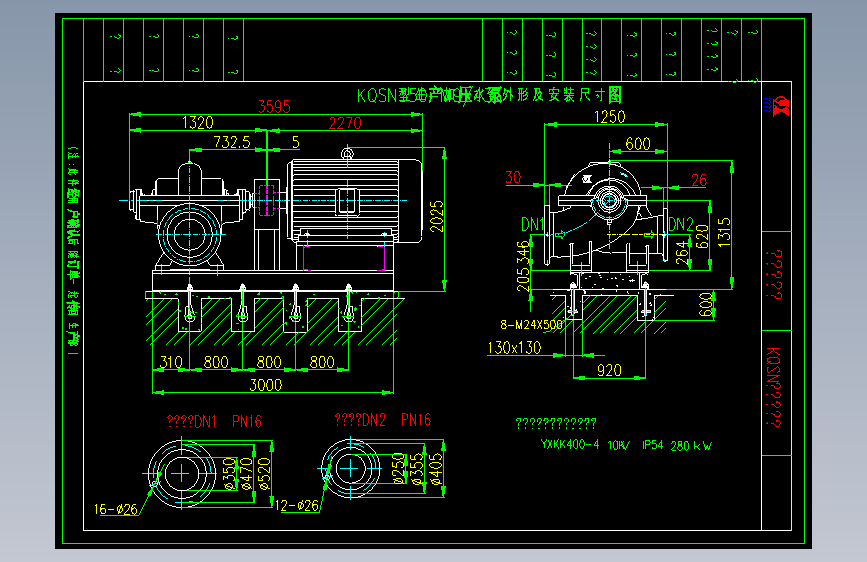Click the red DN1 PN16 flange heading

coord(214,422)
